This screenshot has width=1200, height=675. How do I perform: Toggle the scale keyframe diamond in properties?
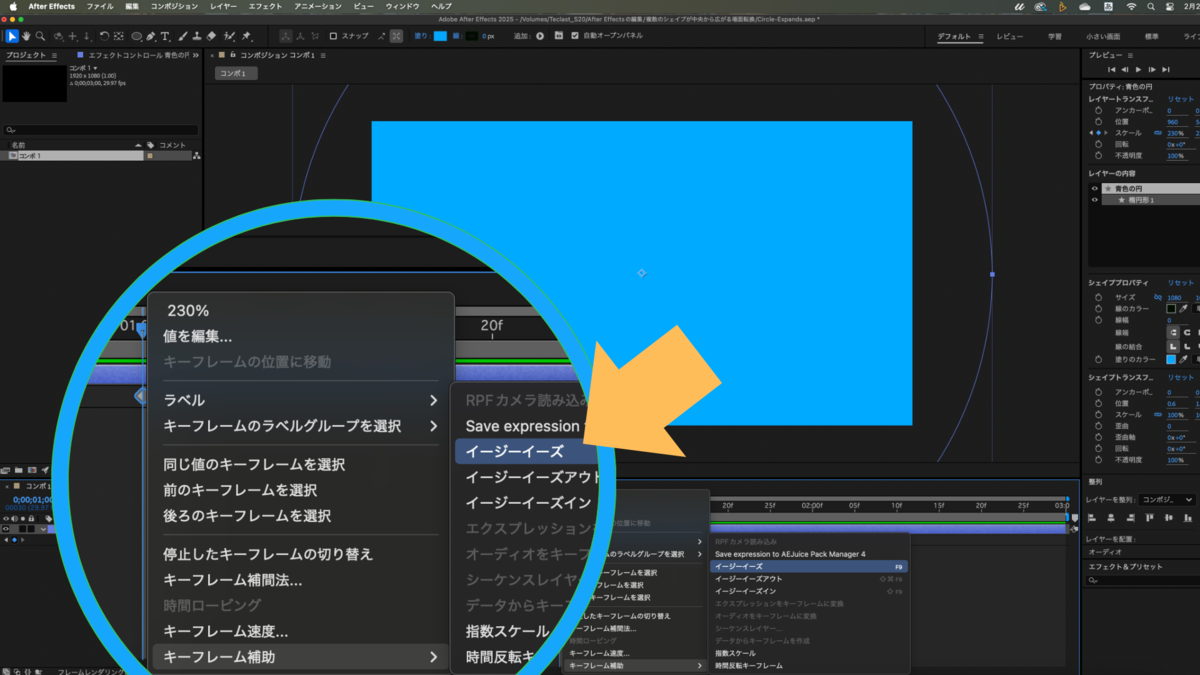point(1098,133)
